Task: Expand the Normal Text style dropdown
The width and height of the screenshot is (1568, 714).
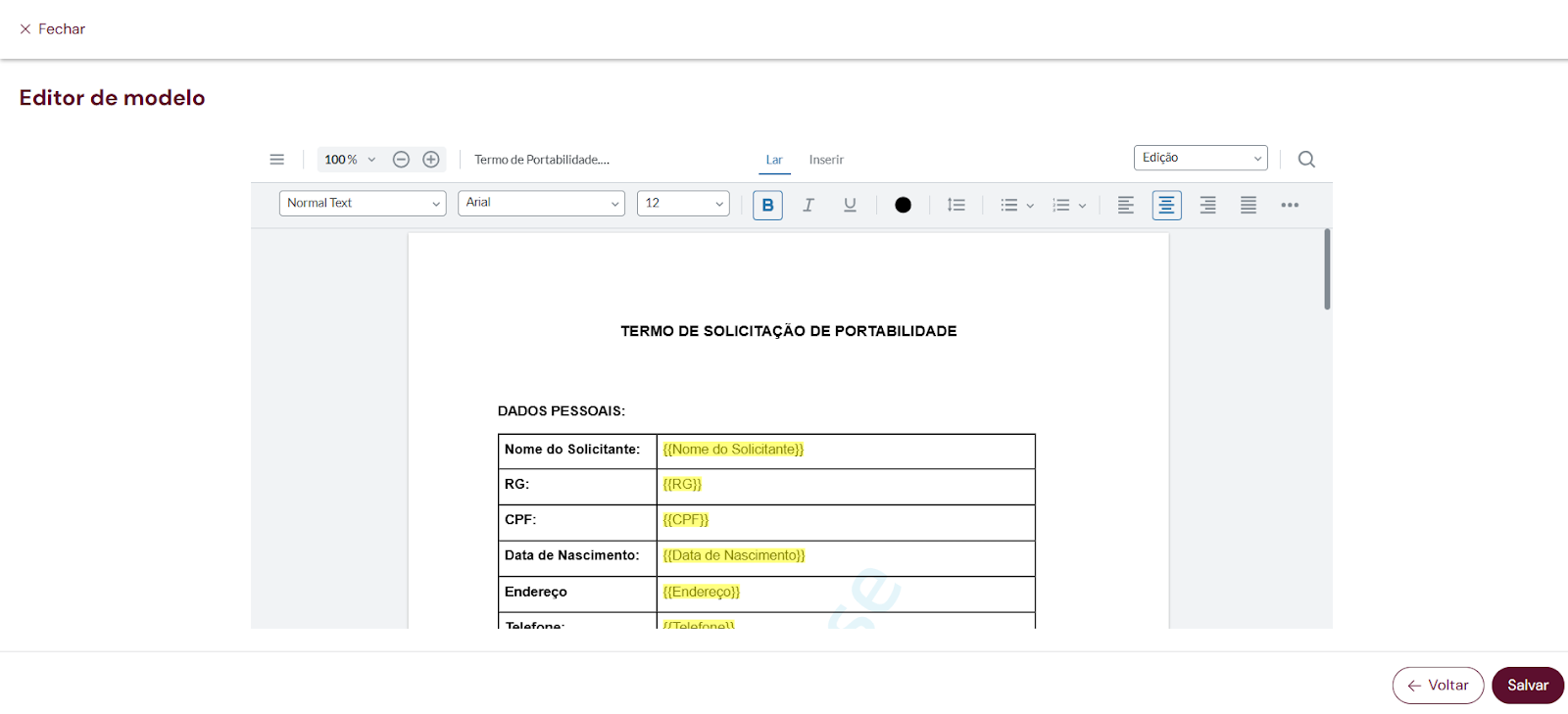Action: point(363,203)
